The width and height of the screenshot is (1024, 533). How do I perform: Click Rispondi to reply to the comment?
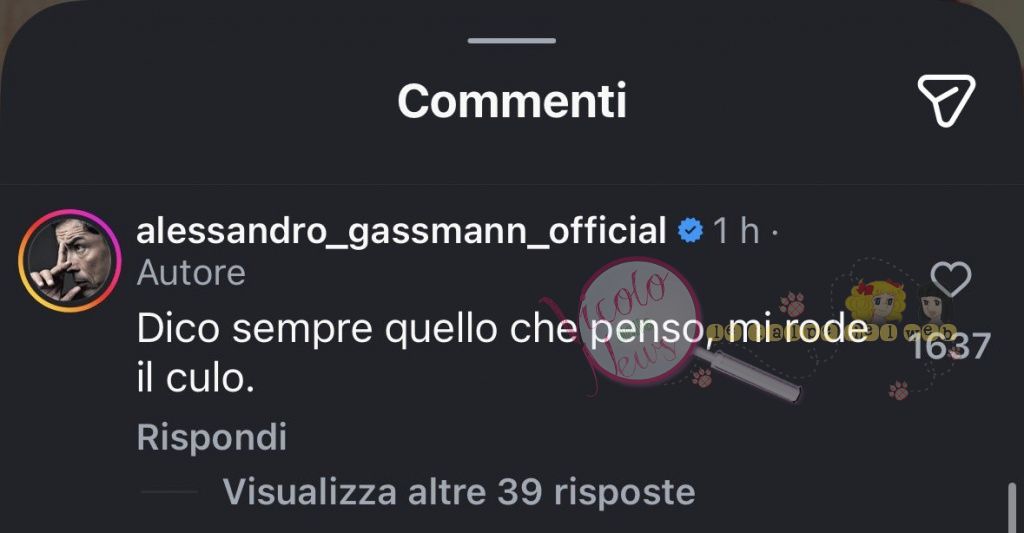[x=212, y=437]
